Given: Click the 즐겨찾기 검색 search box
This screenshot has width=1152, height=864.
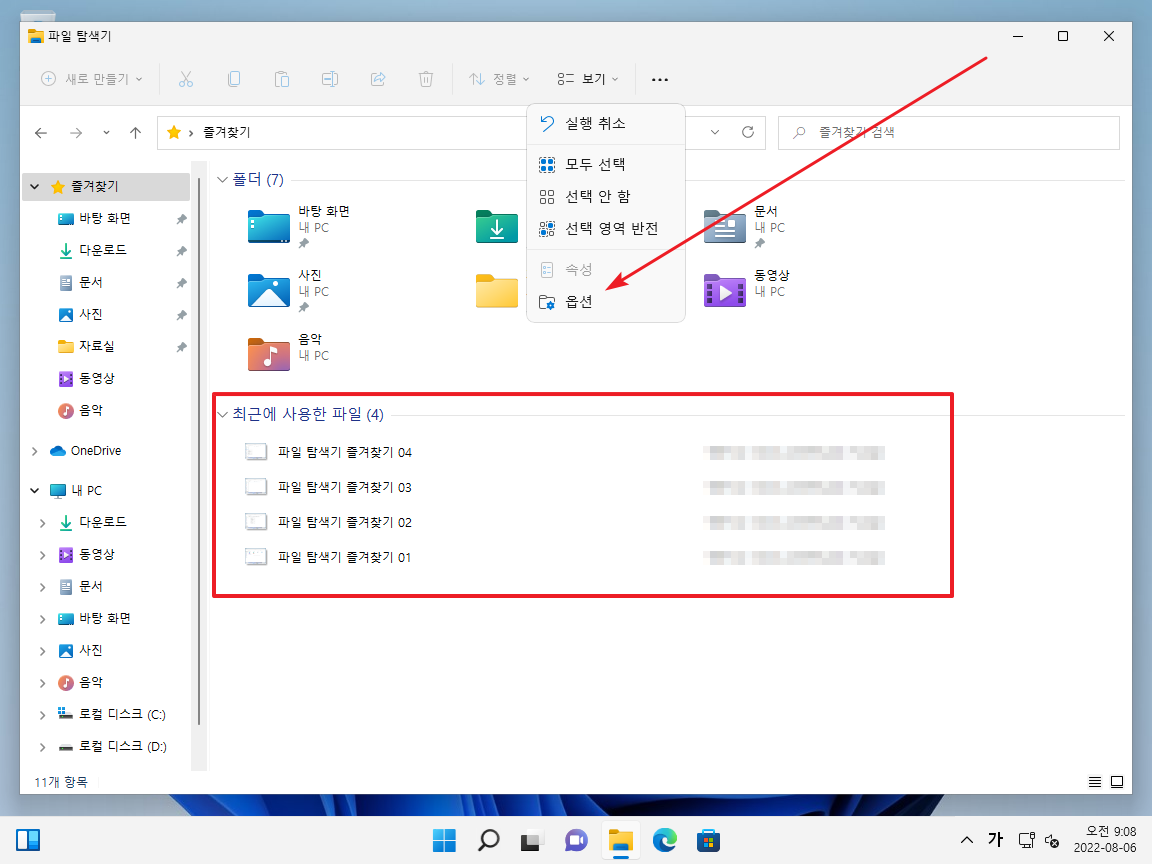Looking at the screenshot, I should coord(948,133).
